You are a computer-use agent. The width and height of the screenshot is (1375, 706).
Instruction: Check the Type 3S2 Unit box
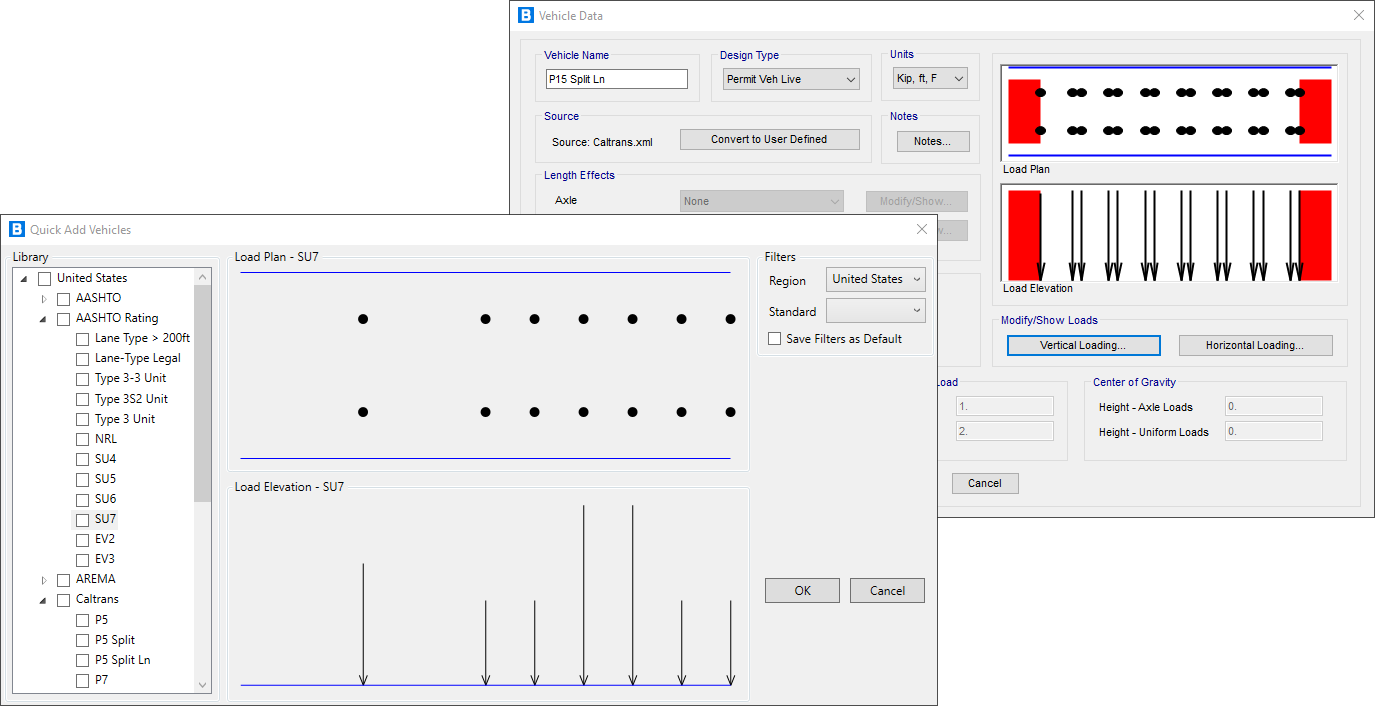tap(83, 399)
